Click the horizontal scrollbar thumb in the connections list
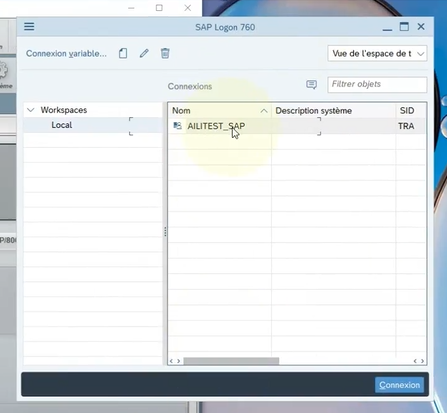This screenshot has width=447, height=413. pyautogui.click(x=231, y=361)
